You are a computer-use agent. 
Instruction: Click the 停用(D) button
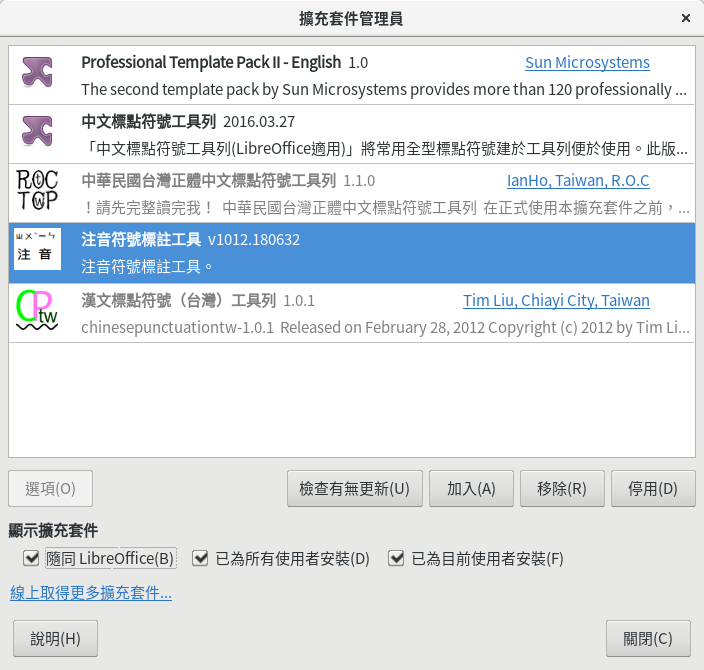point(653,489)
